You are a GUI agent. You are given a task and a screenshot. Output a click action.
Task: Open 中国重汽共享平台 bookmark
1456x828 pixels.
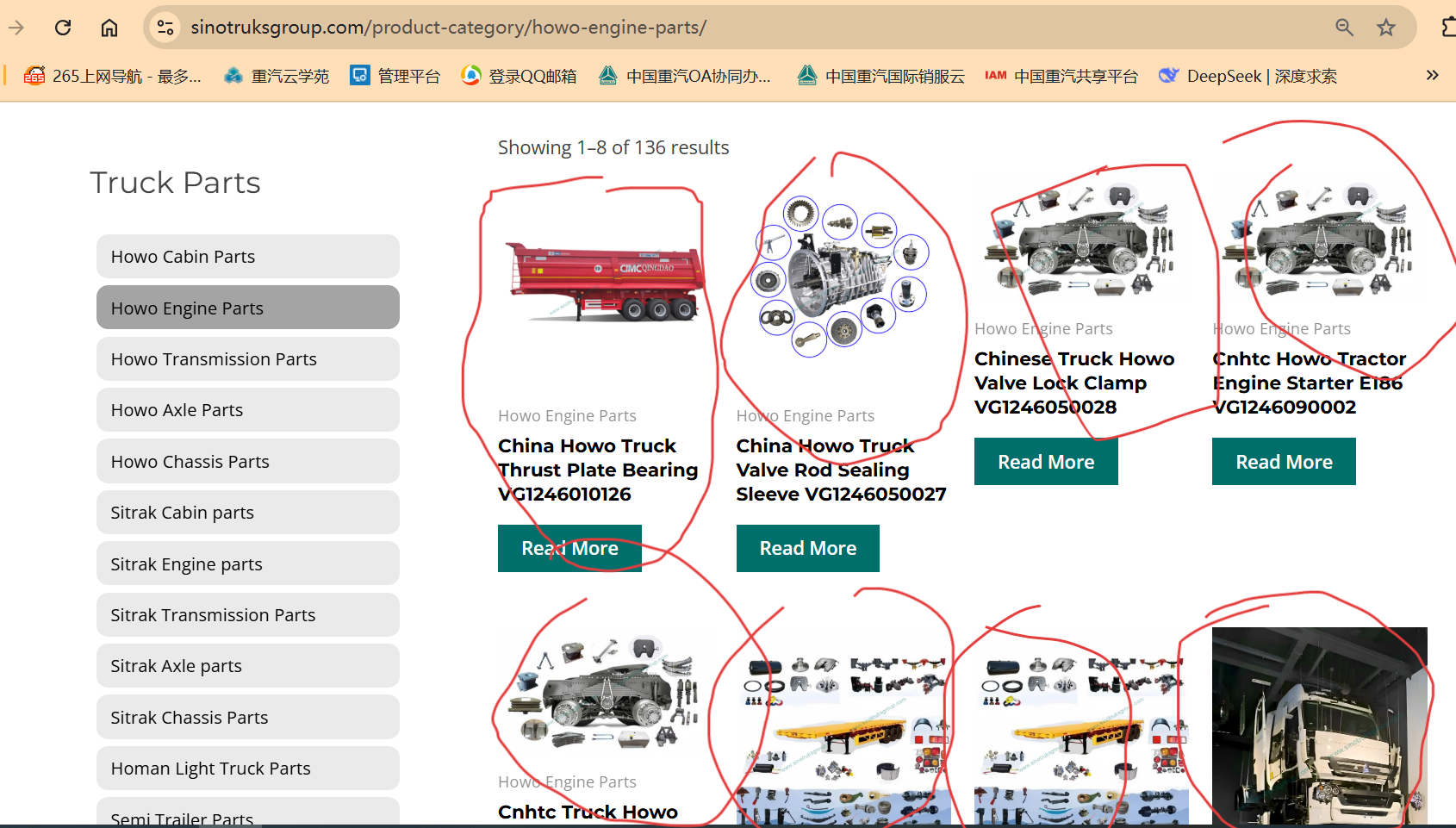1061,76
